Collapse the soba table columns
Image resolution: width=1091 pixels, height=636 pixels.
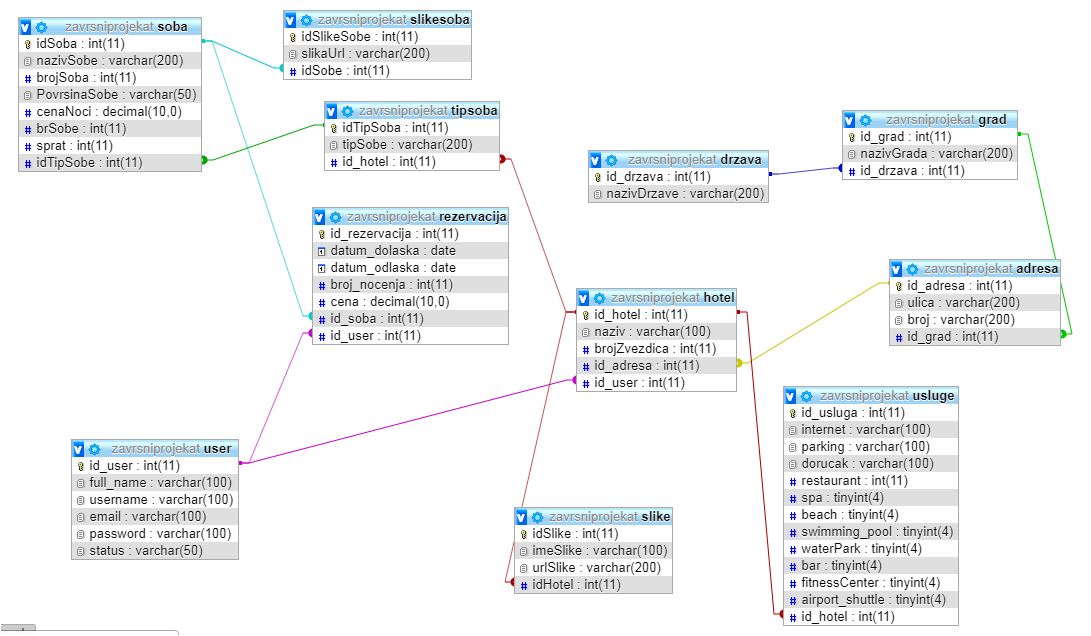click(x=25, y=27)
